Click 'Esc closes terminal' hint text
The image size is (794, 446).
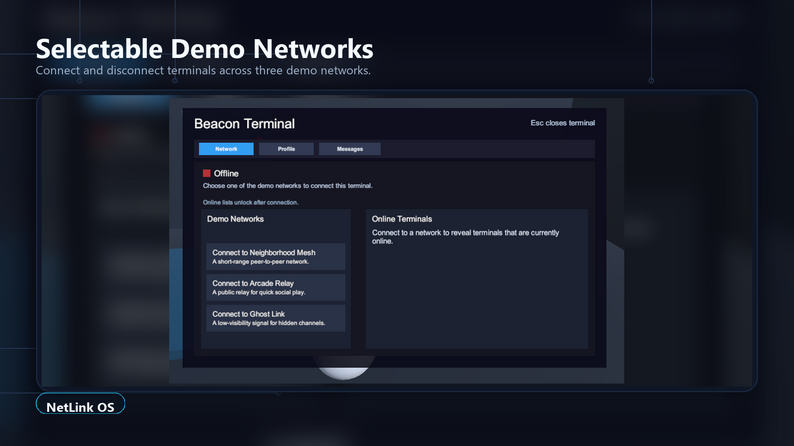click(563, 123)
